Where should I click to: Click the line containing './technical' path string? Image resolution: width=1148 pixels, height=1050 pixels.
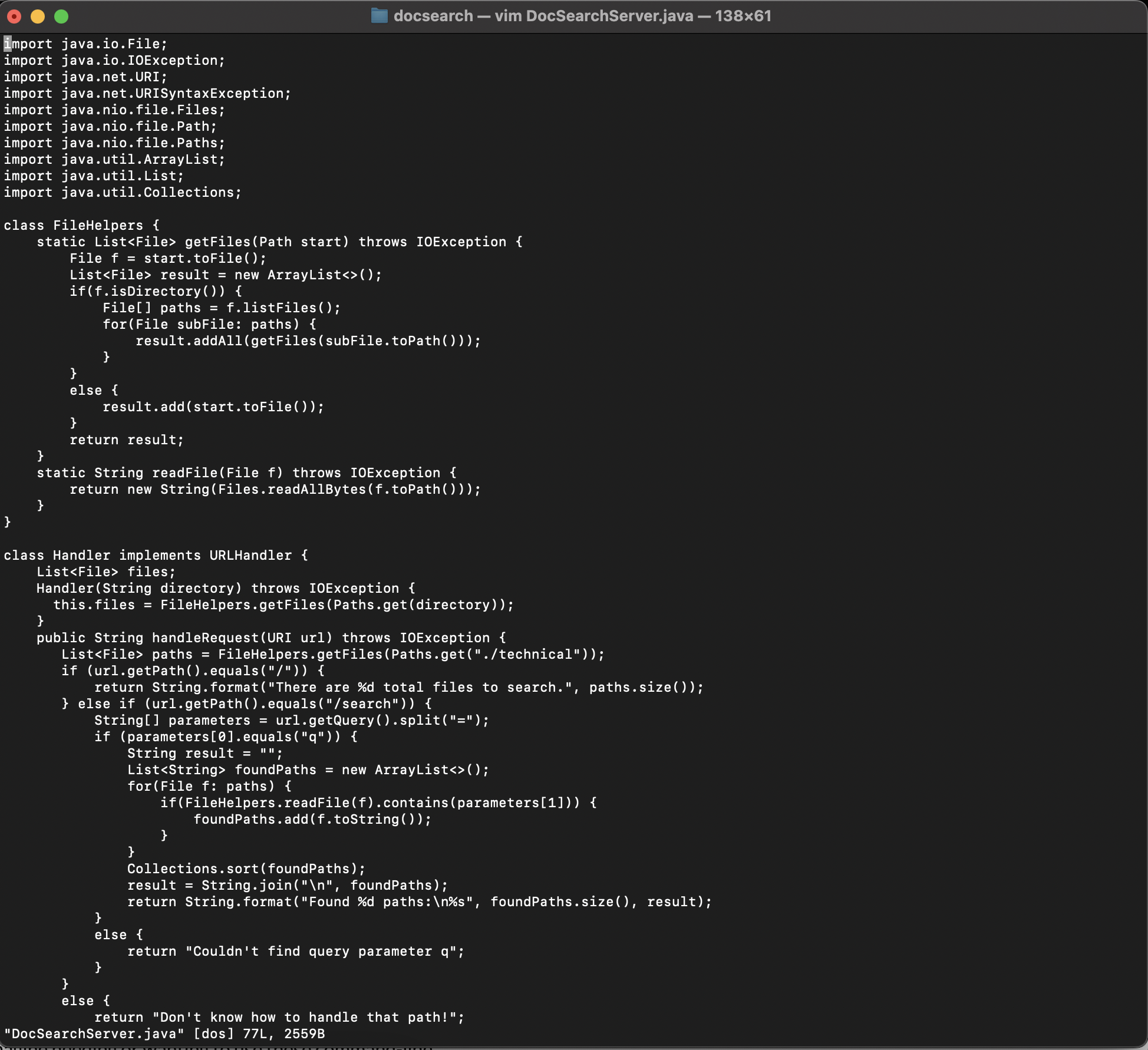(334, 655)
